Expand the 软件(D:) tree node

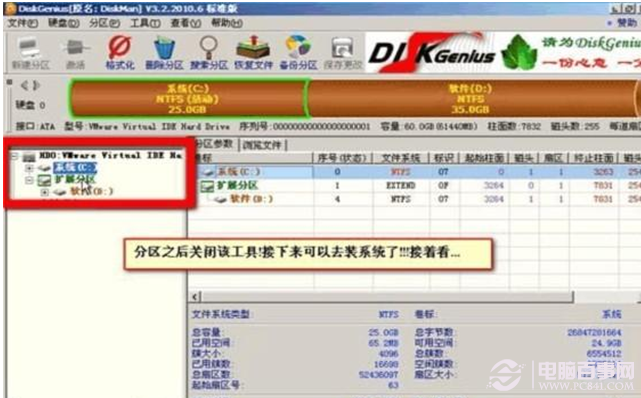click(45, 192)
